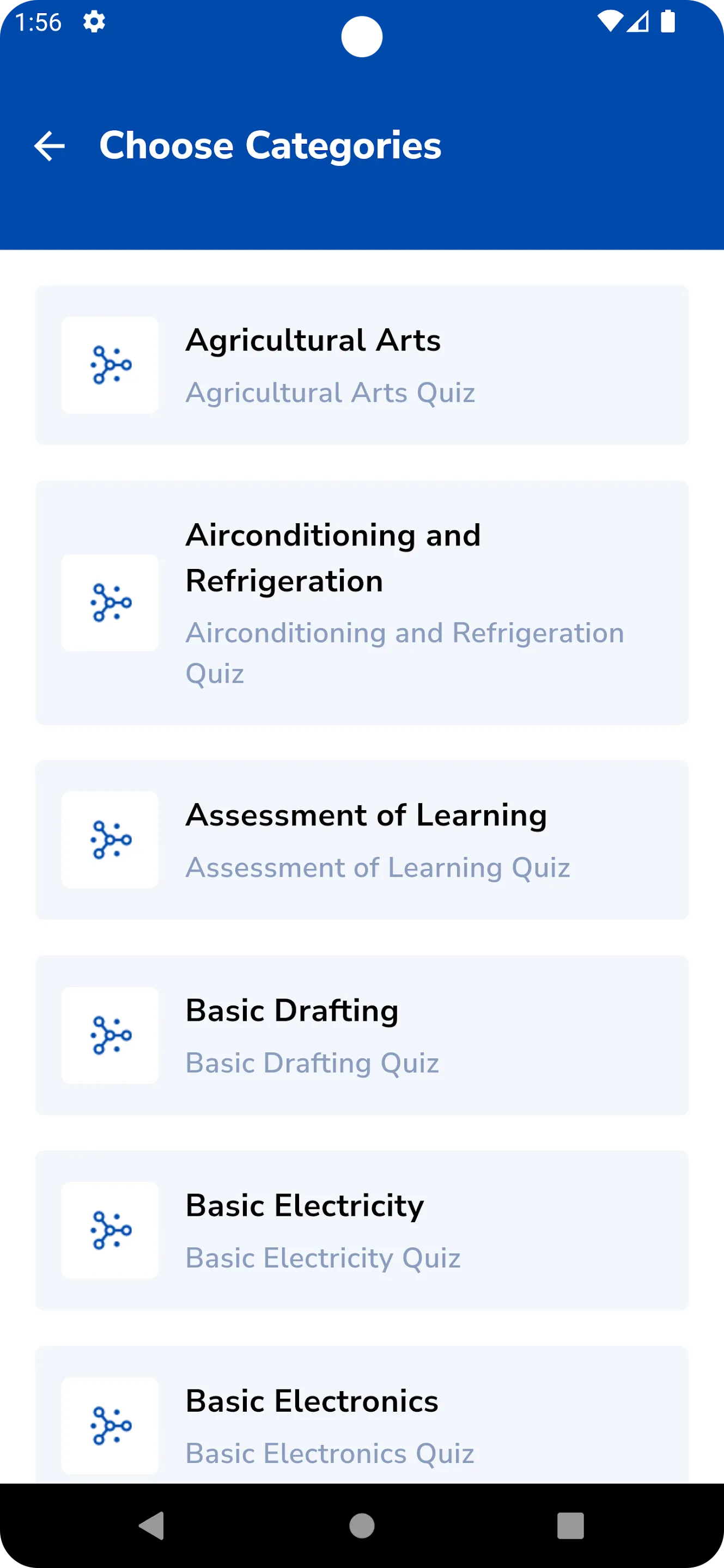
Task: Tap the Android home navigation button
Action: [x=362, y=1526]
